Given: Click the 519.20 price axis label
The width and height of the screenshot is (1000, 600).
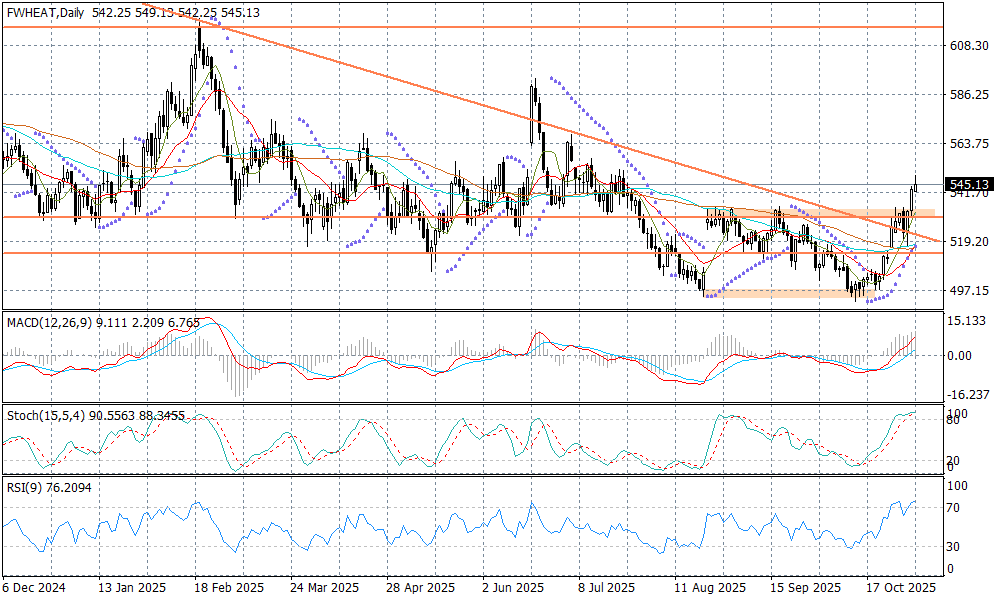Looking at the screenshot, I should (969, 241).
